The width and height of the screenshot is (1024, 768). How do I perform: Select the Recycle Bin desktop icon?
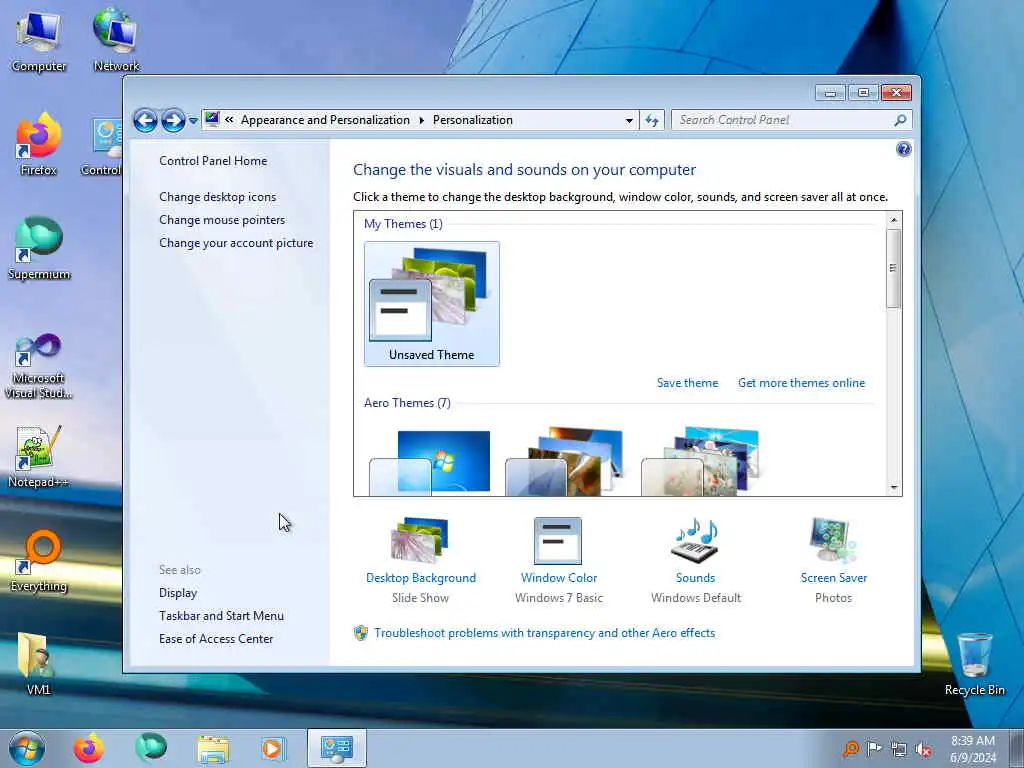click(974, 664)
